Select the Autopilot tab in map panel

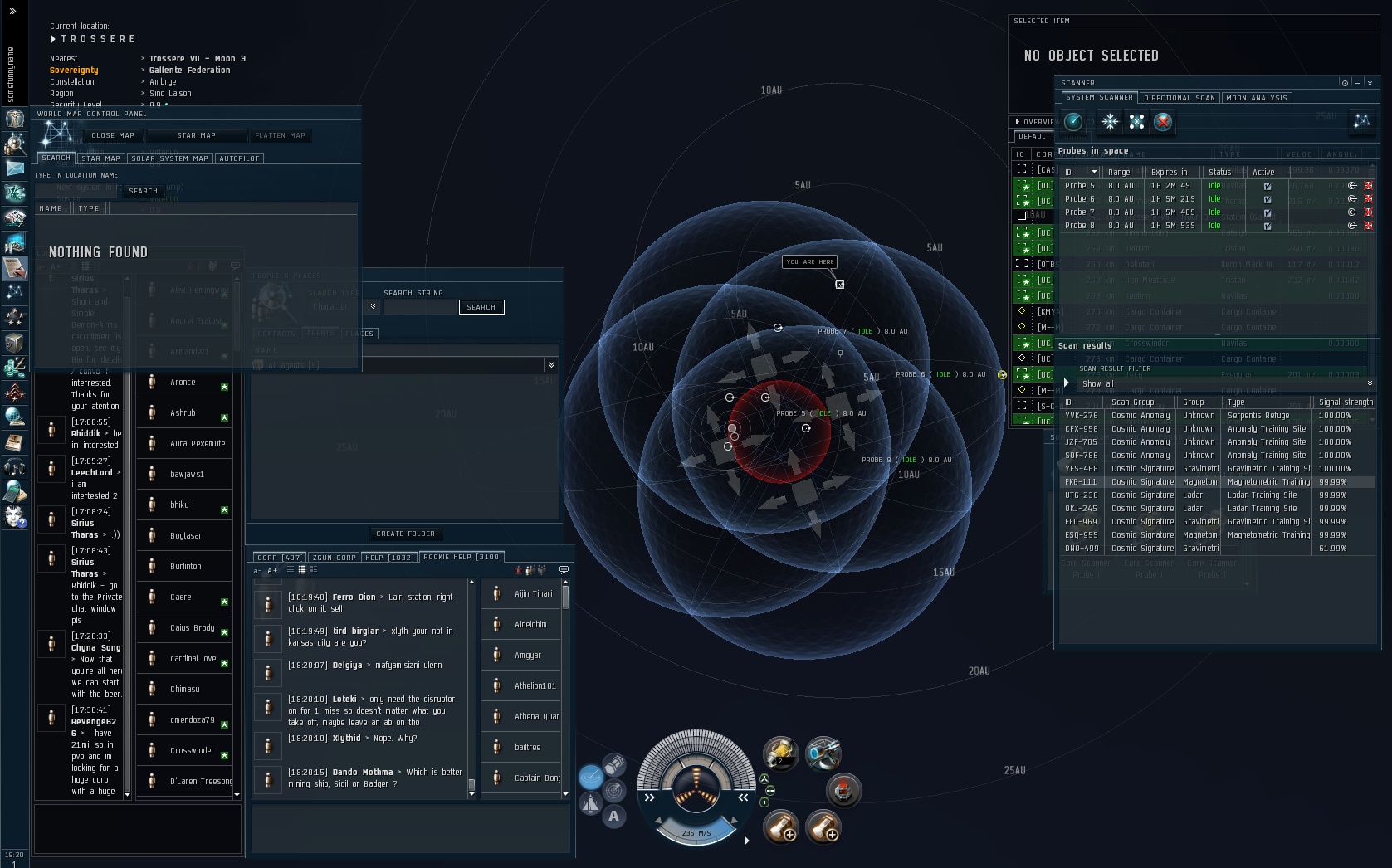[x=239, y=158]
